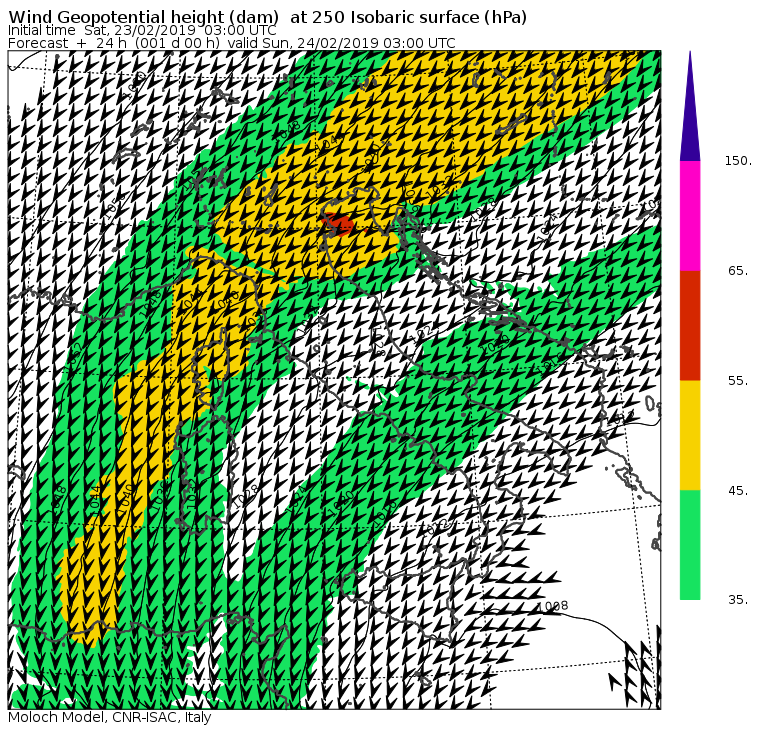The width and height of the screenshot is (760, 731).
Task: Click the colorbar label '65.'
Action: click(x=739, y=271)
